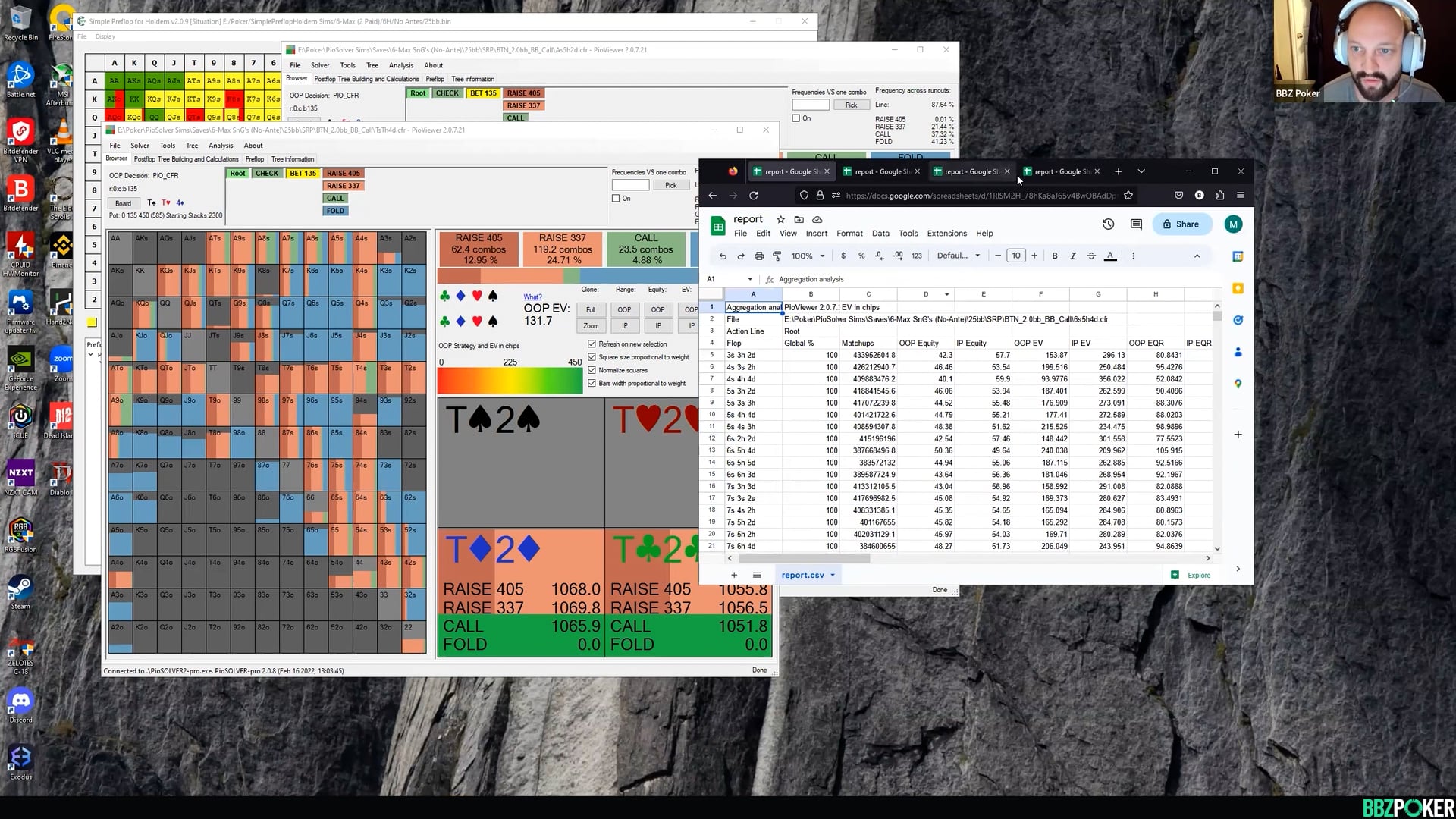Apply strikethrough formatting icon
The image size is (1456, 819).
point(1091,256)
